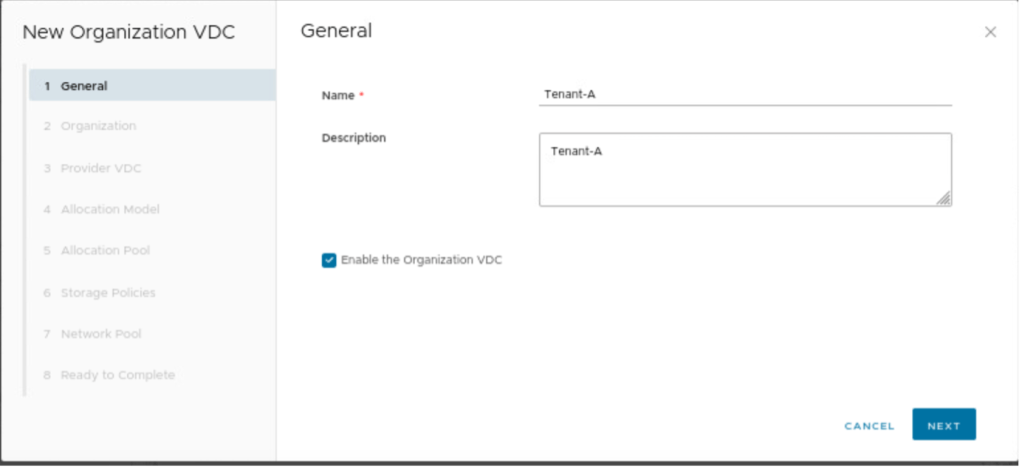Select step 1 General in wizard
The width and height of the screenshot is (1022, 469).
point(150,86)
